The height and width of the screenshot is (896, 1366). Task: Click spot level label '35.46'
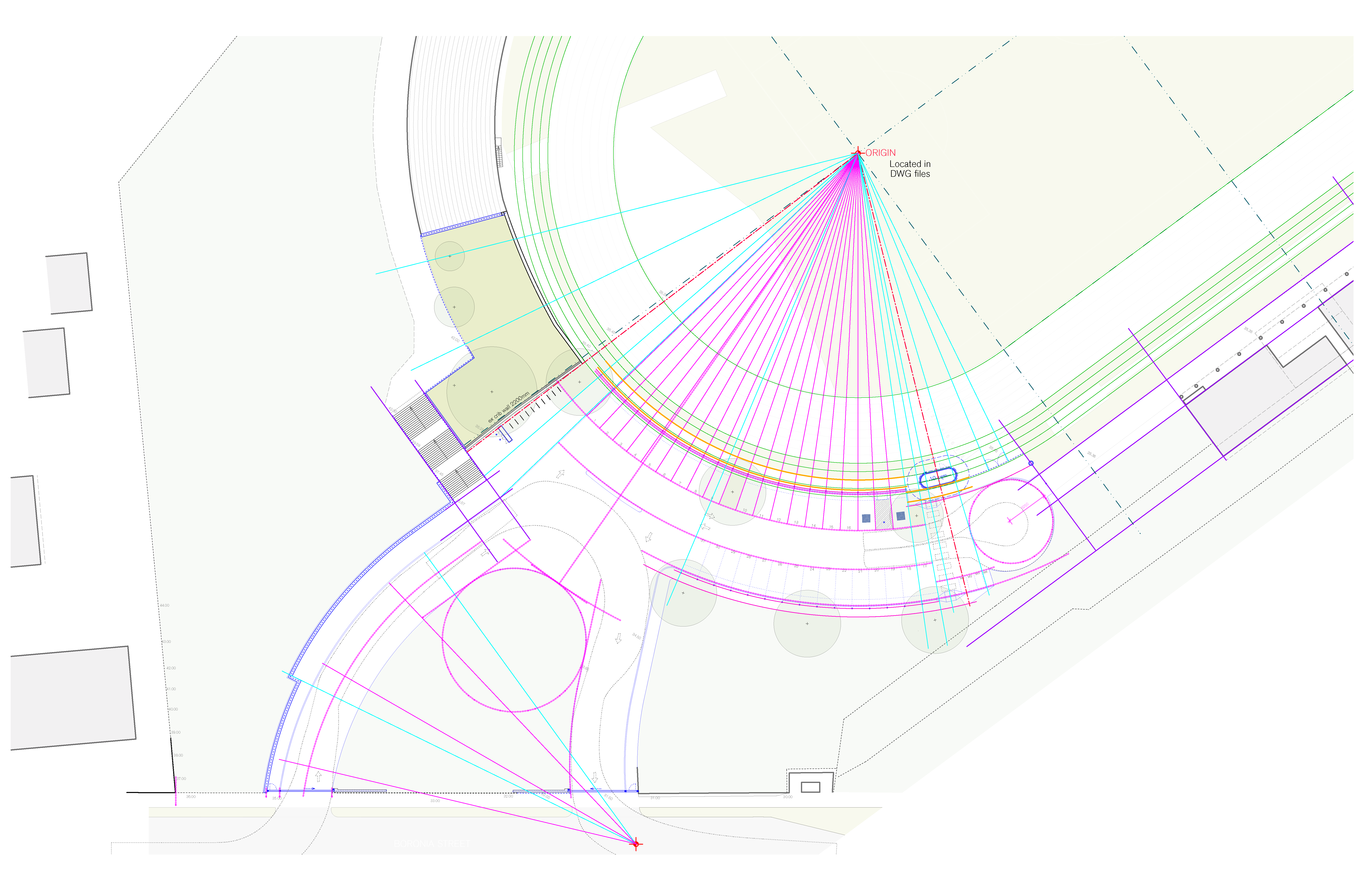(994, 449)
